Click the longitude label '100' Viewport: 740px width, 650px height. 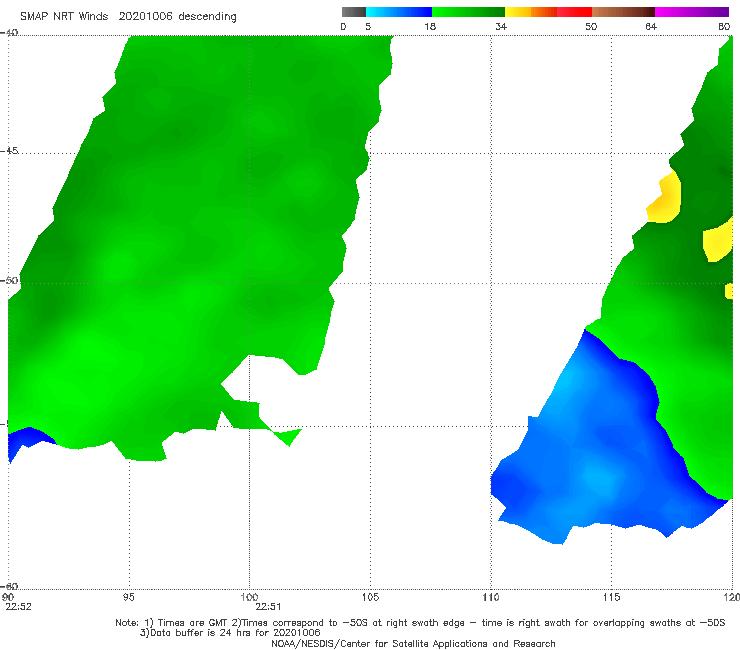pyautogui.click(x=249, y=597)
